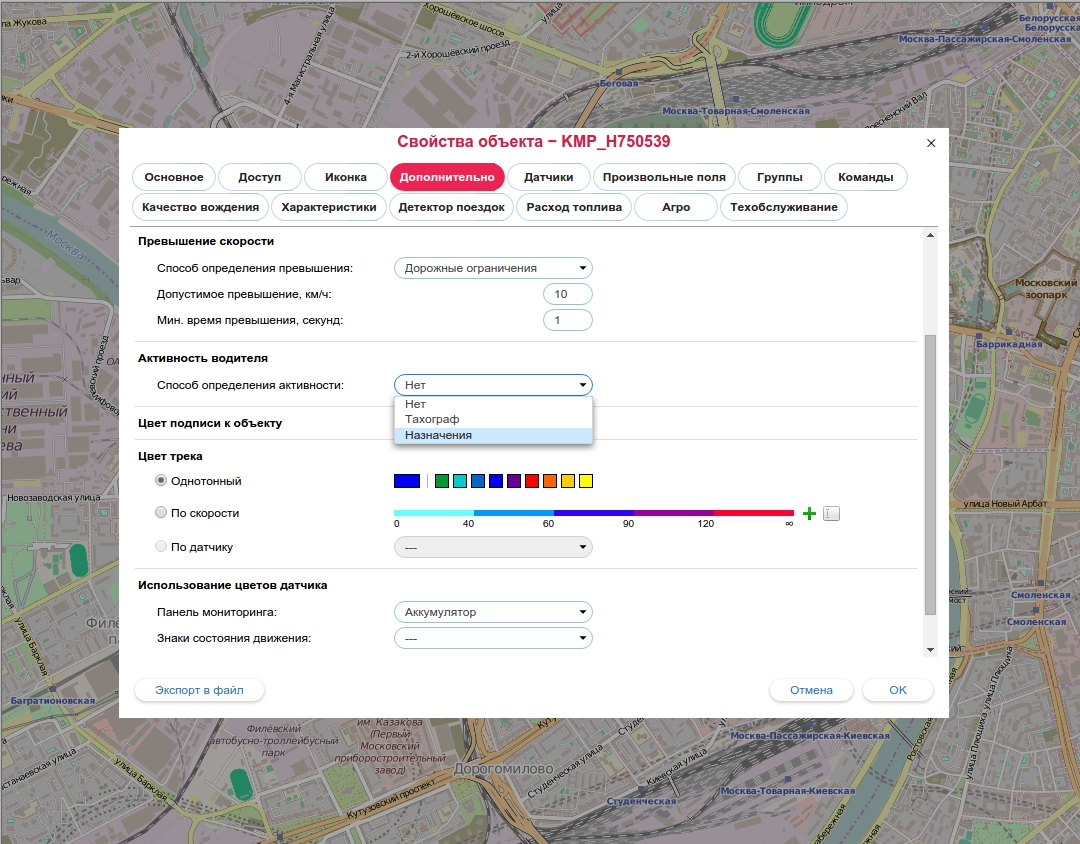Select the 'Однотонный' radio button
This screenshot has width=1080, height=844.
(161, 481)
